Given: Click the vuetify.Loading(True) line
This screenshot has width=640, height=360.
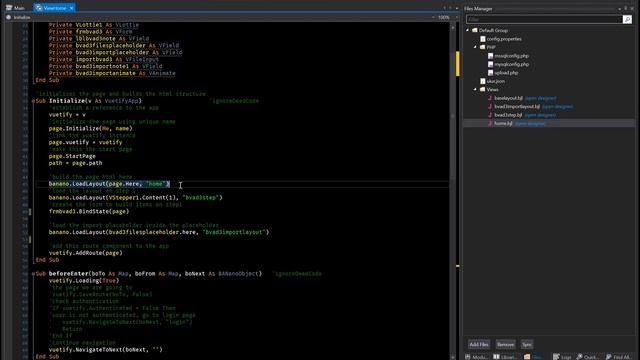Looking at the screenshot, I should tap(84, 280).
